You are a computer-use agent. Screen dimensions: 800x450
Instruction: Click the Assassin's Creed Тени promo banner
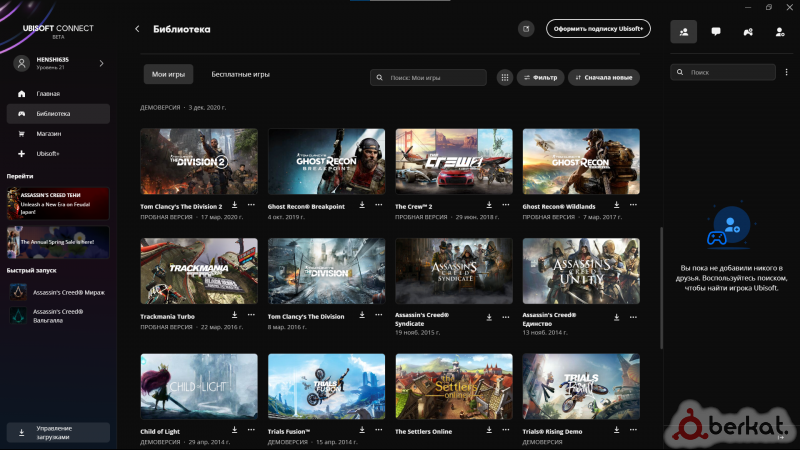58,203
